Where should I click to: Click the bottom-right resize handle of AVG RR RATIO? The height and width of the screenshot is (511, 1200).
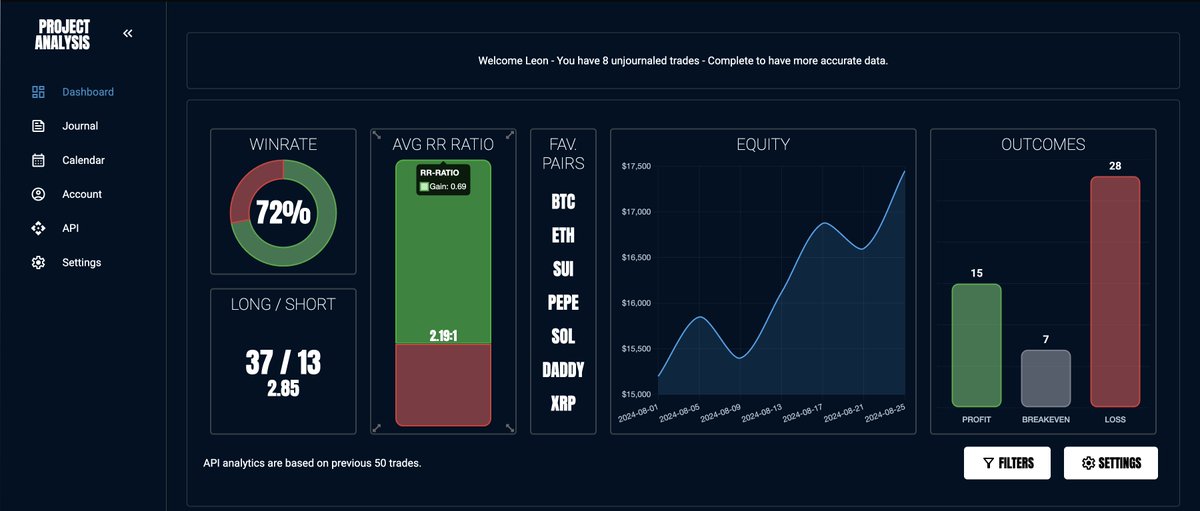[510, 428]
